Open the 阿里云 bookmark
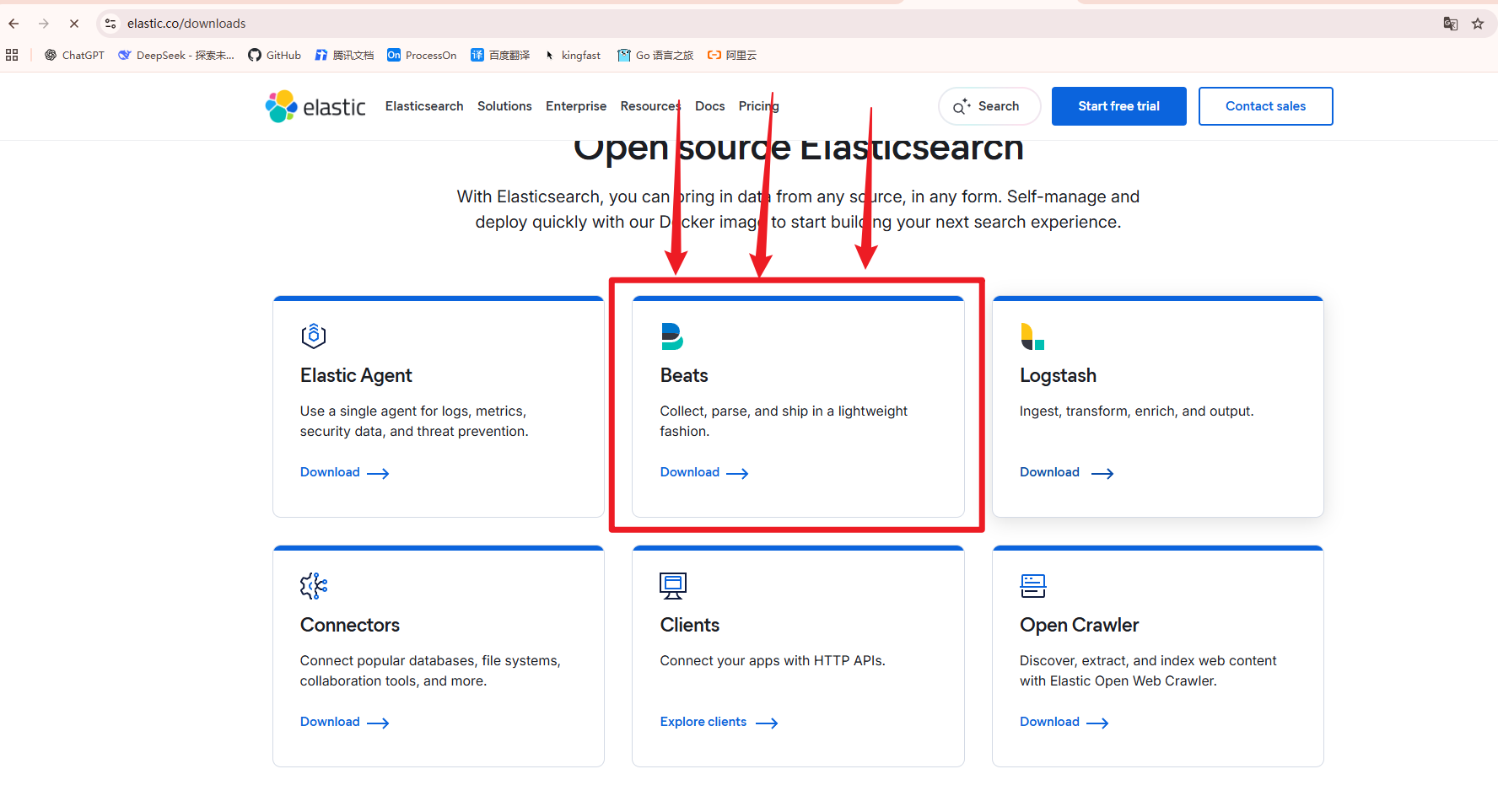1498x812 pixels. [732, 55]
